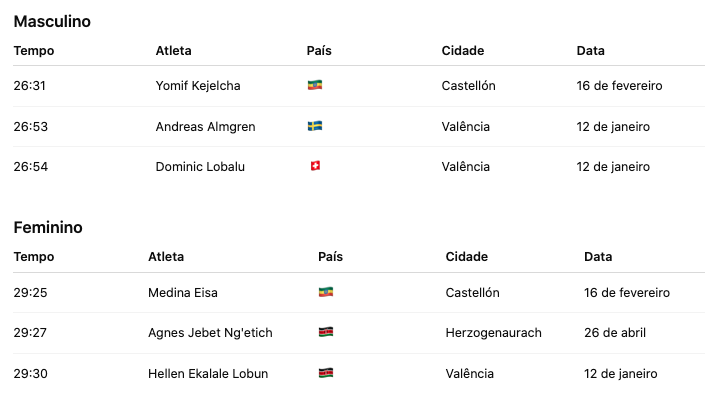Click Sweden flag beside Andreas Almgren
710x401 pixels.
(x=314, y=127)
